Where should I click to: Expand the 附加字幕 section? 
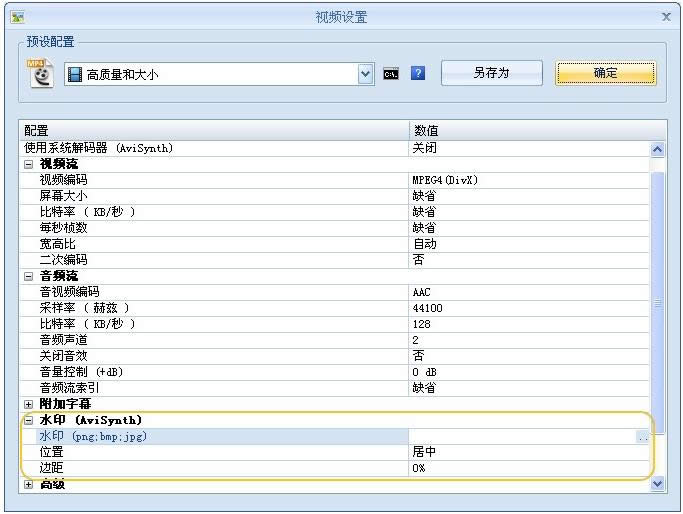point(28,404)
